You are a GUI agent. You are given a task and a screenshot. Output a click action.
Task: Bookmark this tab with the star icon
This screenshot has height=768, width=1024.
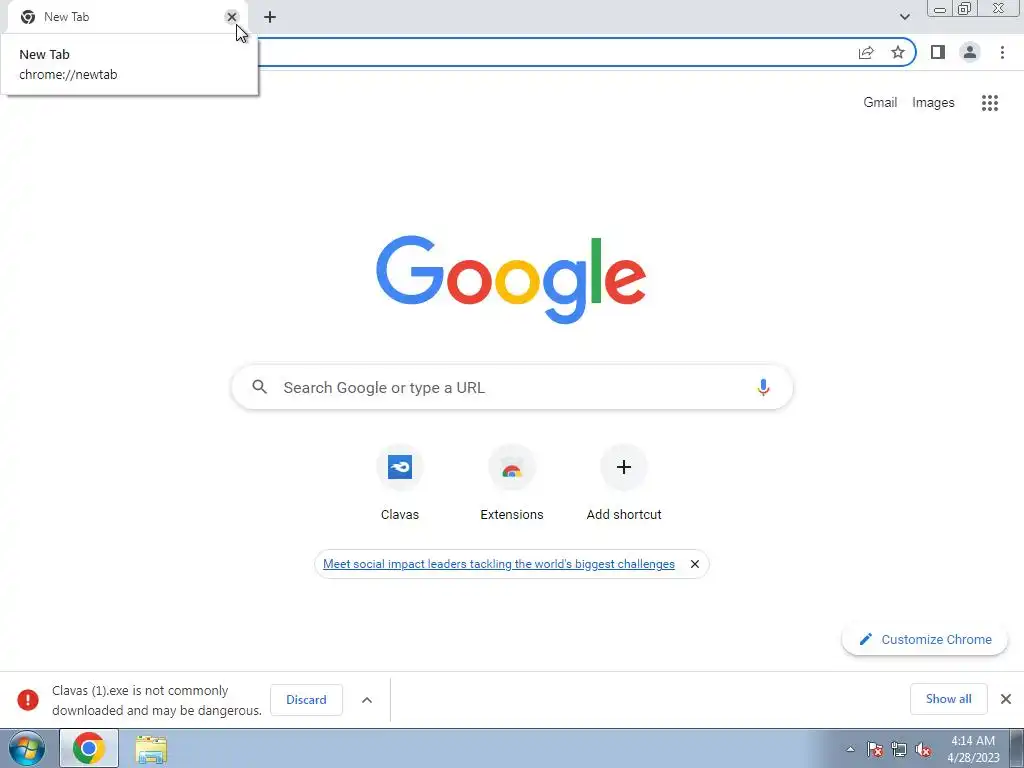(898, 53)
